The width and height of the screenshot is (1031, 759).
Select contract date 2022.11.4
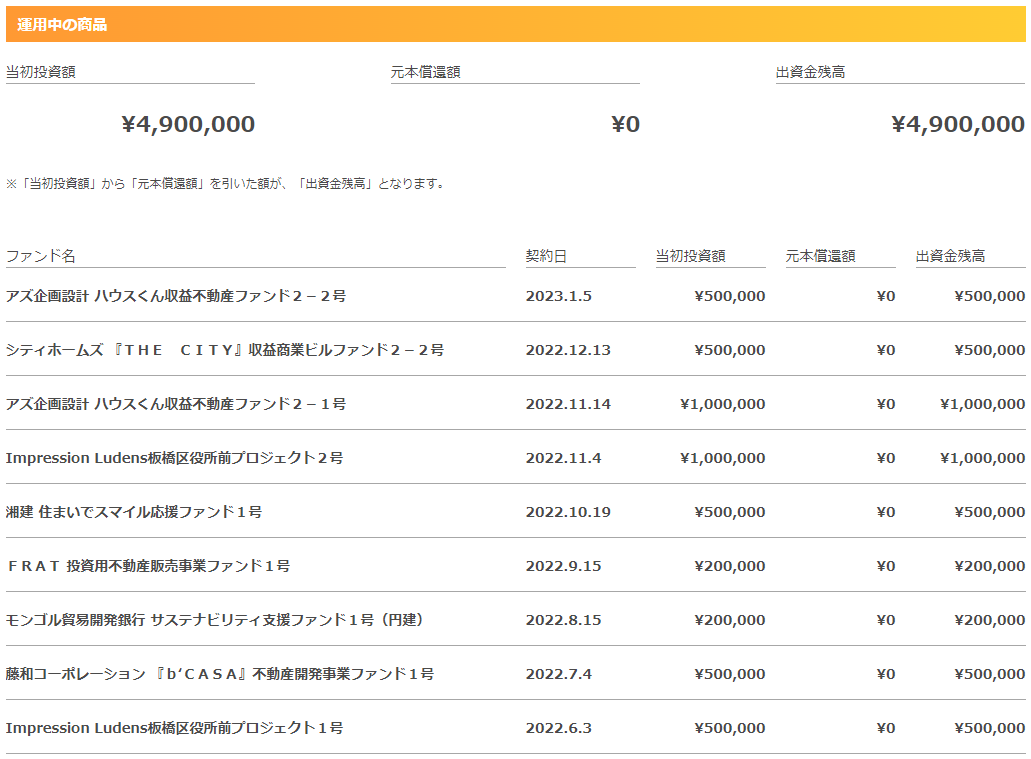563,458
